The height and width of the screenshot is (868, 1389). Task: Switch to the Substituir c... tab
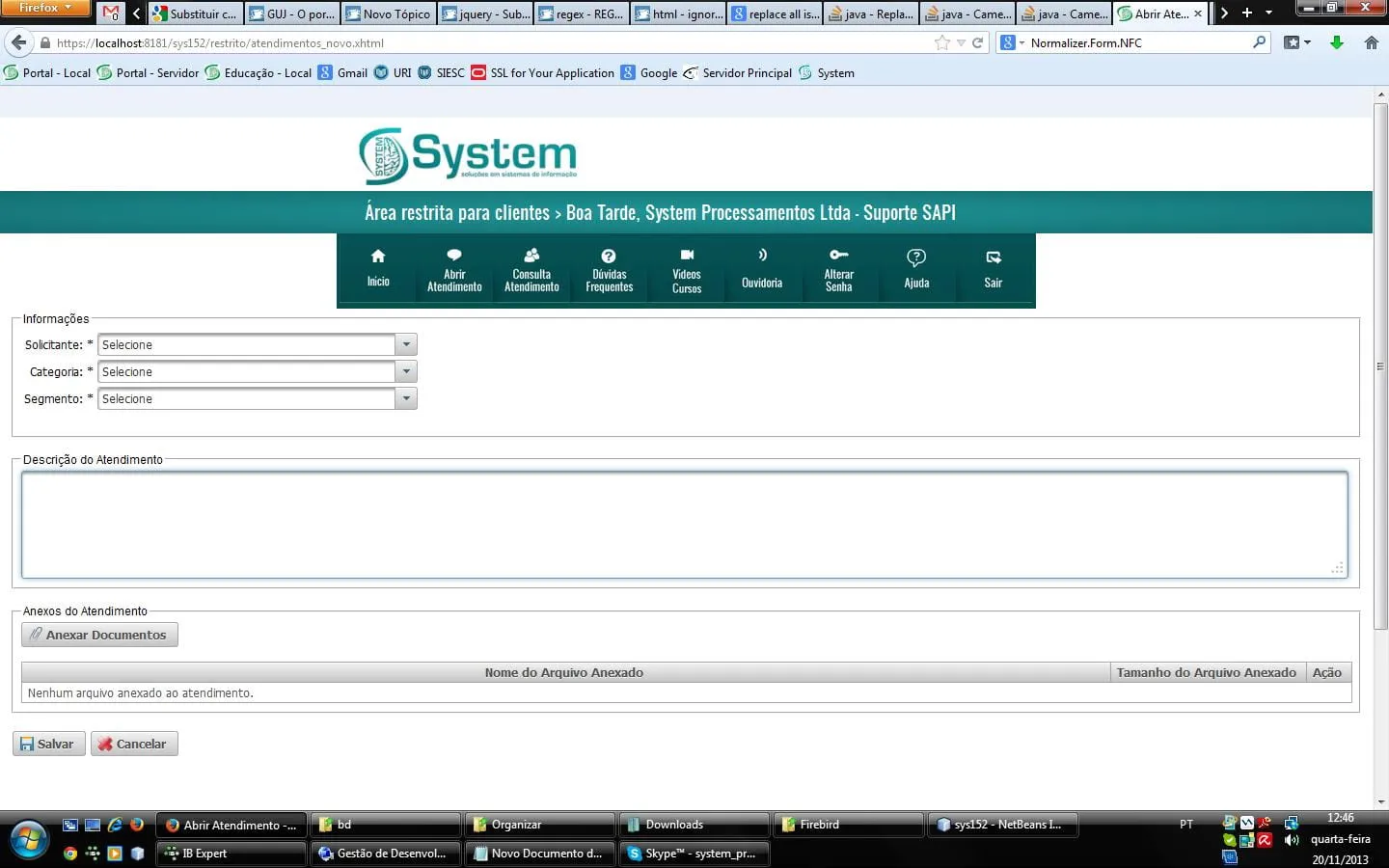195,14
